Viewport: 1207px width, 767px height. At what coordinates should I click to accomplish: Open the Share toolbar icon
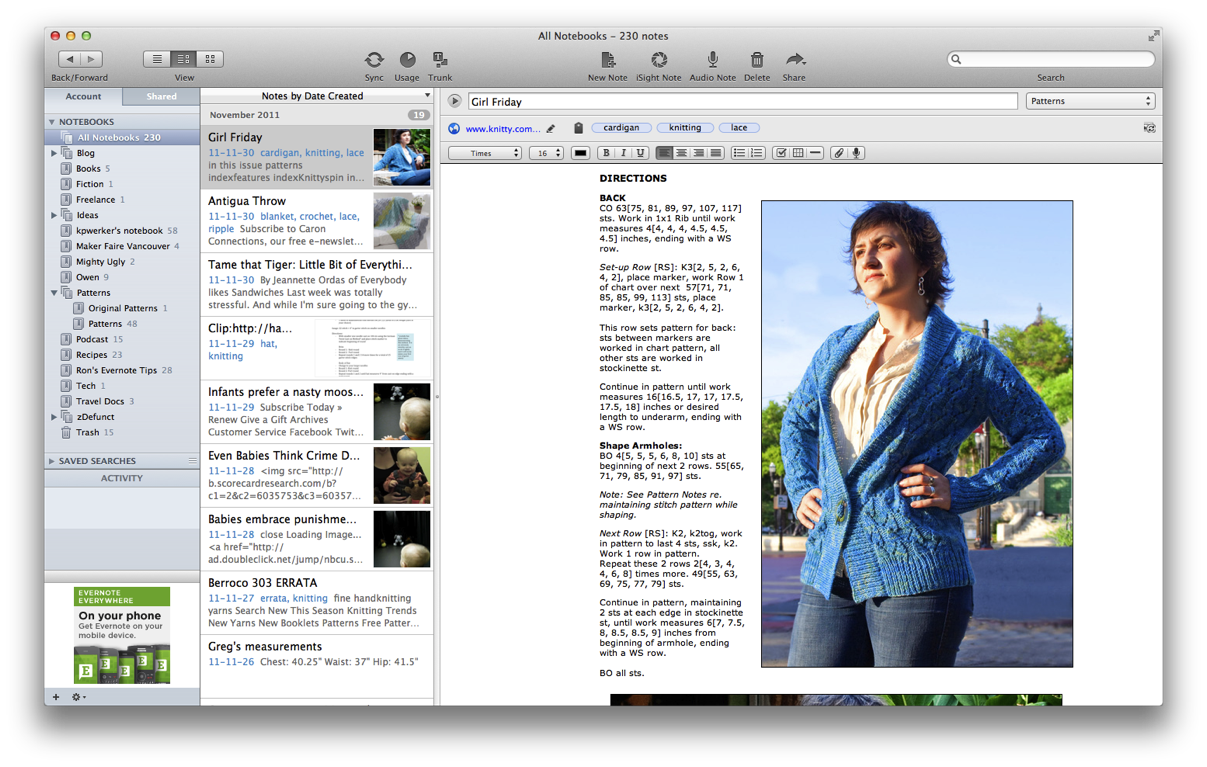[x=795, y=60]
